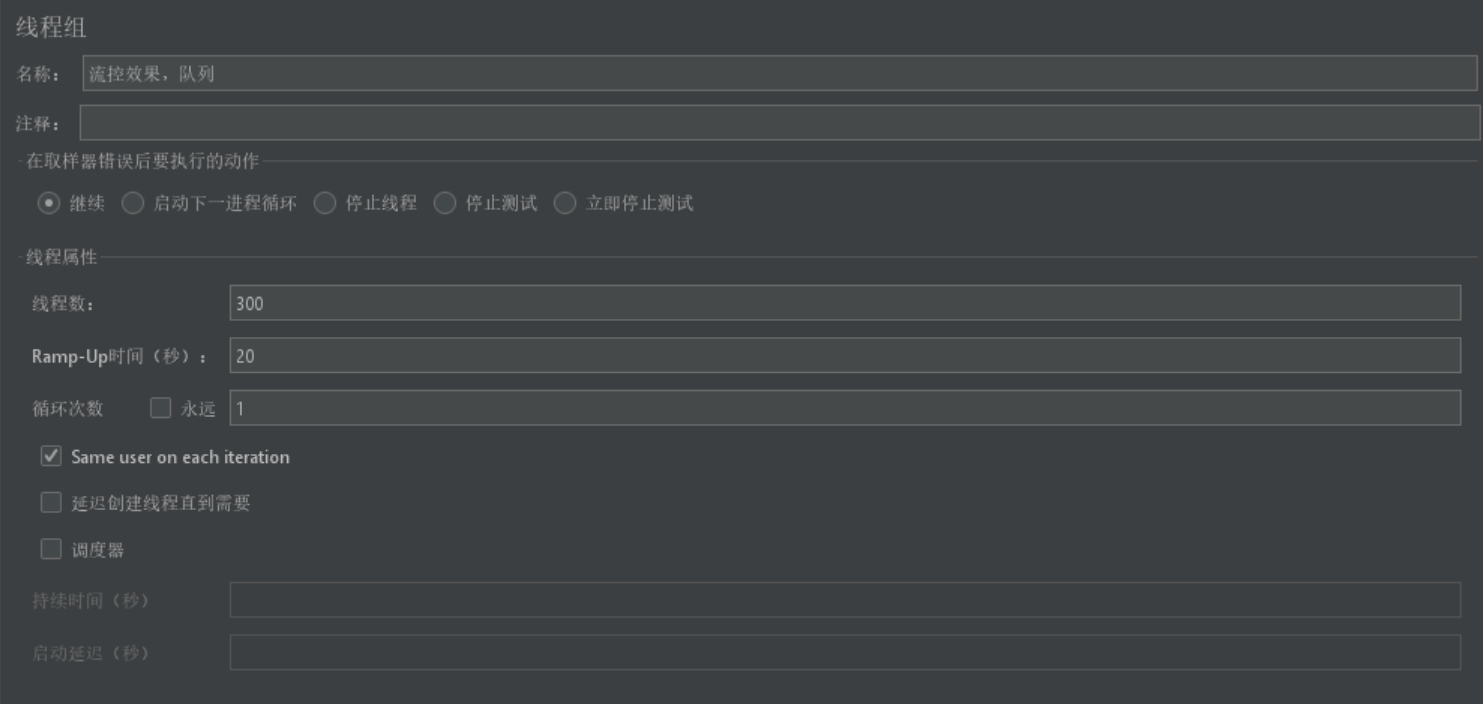This screenshot has width=1483, height=704.
Task: Click the 线程属性 section heading
Action: click(x=61, y=257)
